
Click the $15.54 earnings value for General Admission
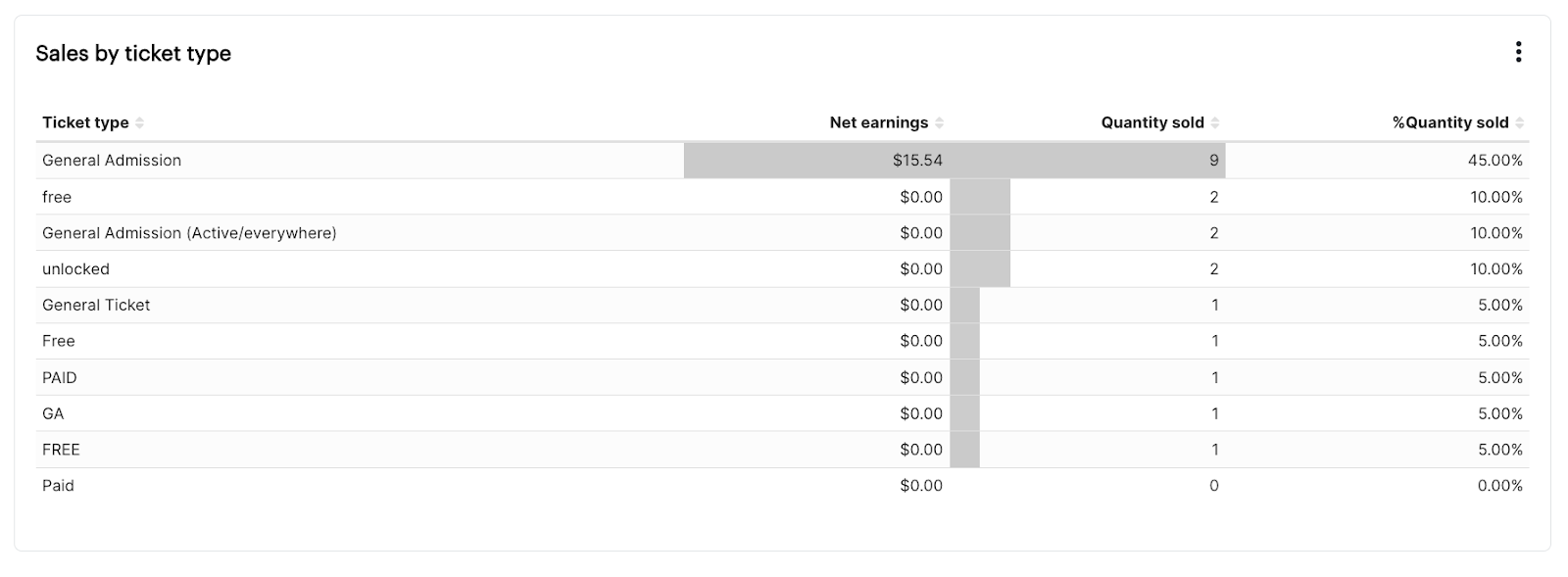pos(916,160)
